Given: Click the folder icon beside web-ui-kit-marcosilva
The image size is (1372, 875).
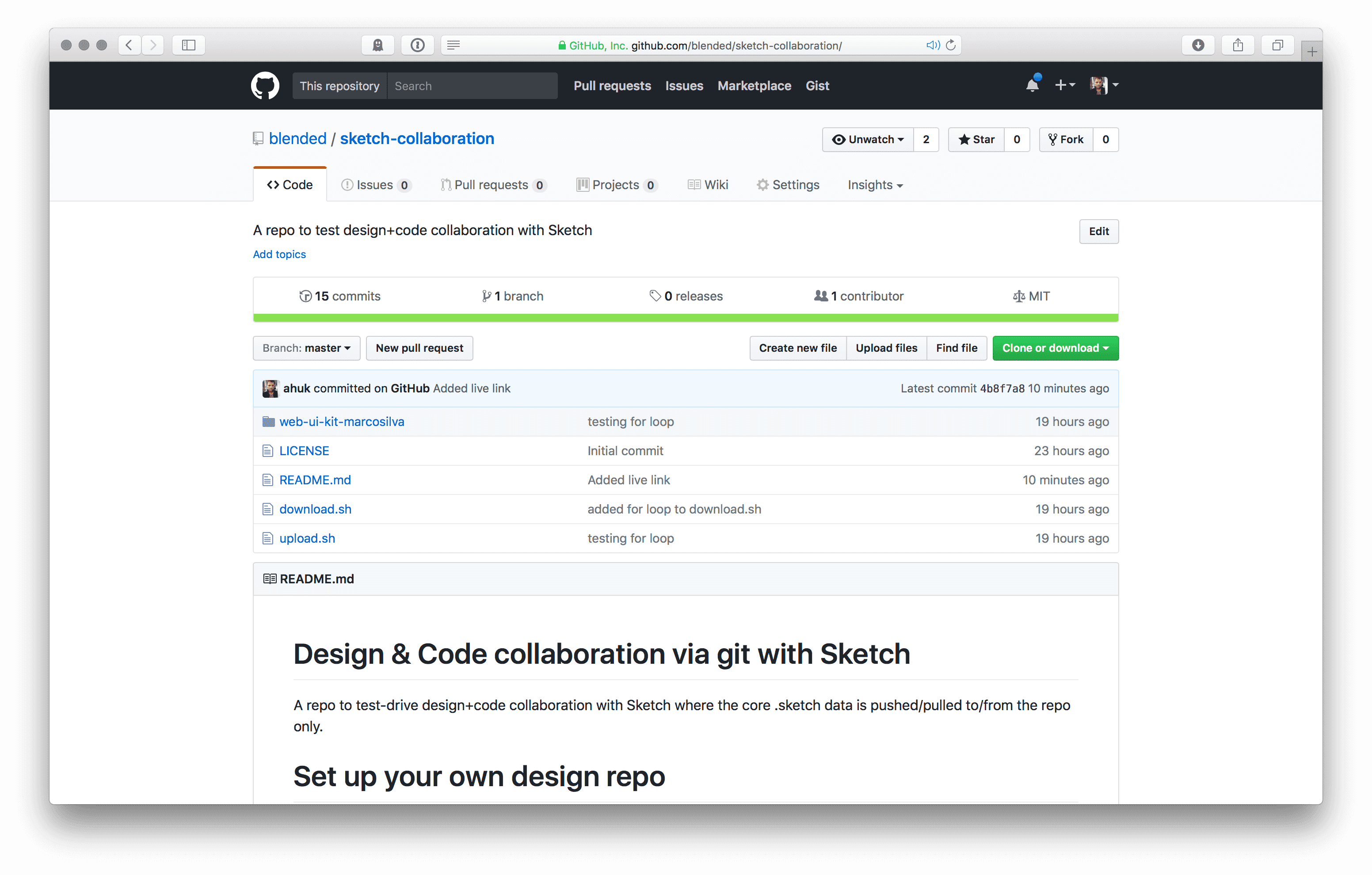Looking at the screenshot, I should click(x=267, y=422).
